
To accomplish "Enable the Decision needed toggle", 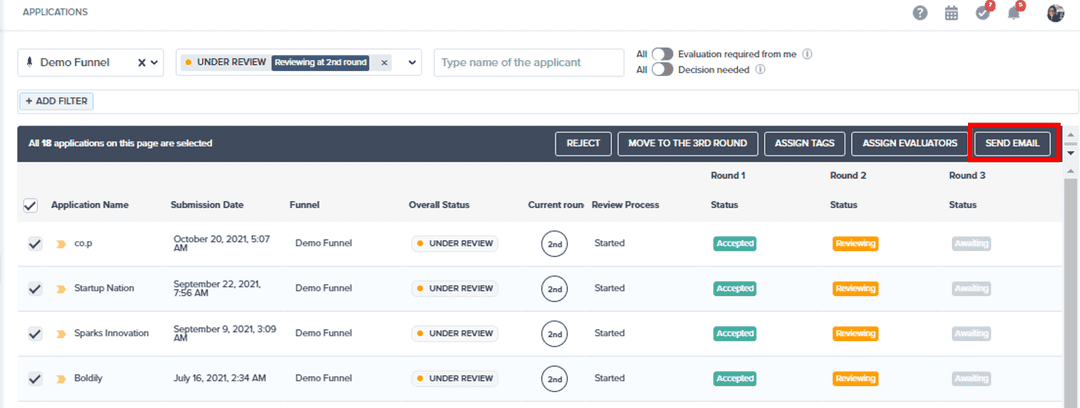I will pyautogui.click(x=663, y=70).
